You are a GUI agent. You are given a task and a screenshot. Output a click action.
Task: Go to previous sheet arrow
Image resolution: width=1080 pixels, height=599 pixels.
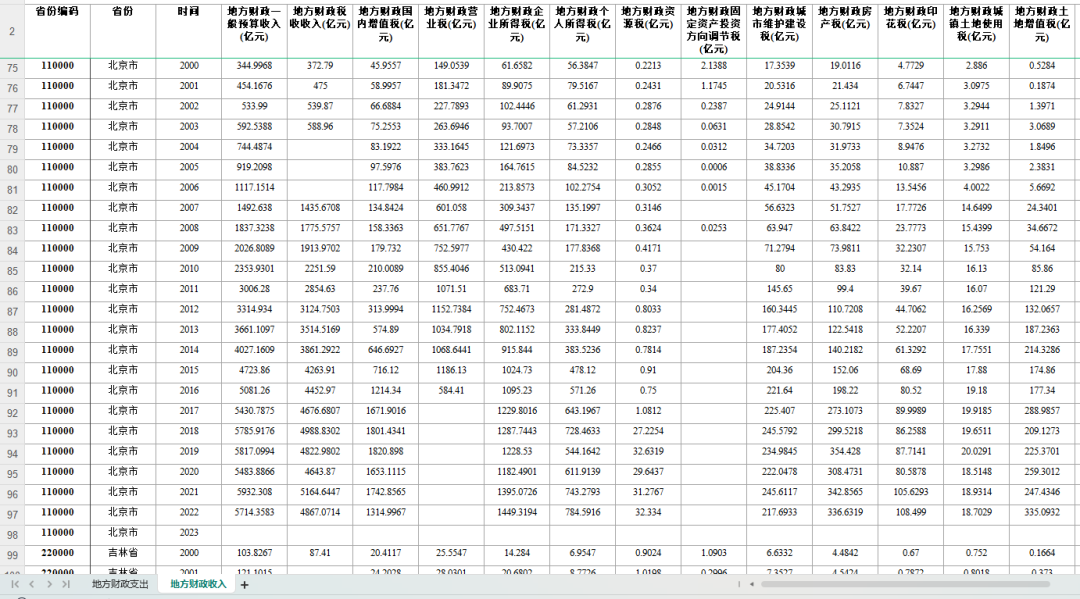[x=32, y=584]
